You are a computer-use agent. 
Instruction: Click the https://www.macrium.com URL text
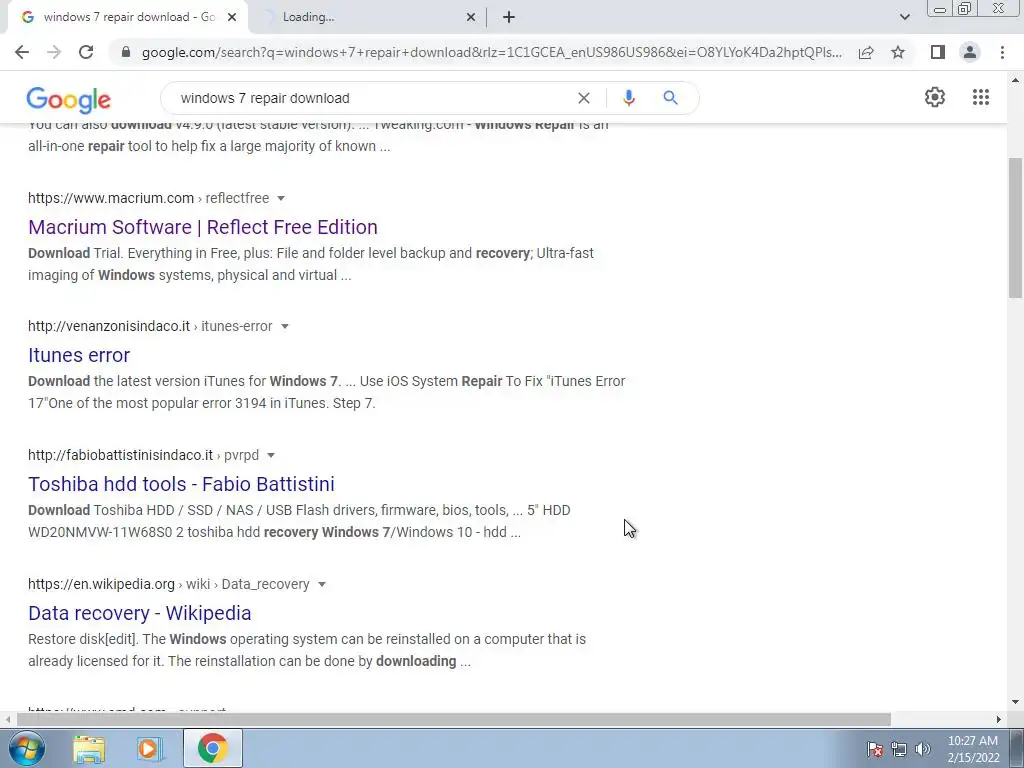click(111, 198)
